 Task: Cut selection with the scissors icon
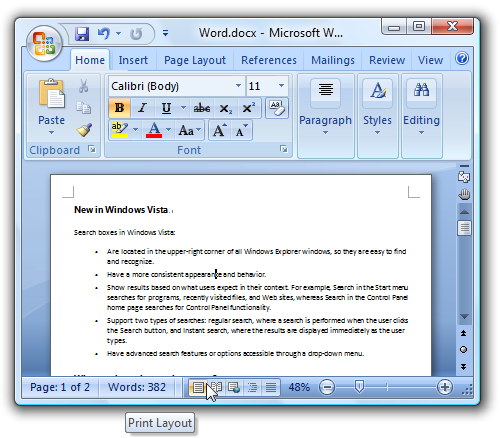tap(83, 86)
